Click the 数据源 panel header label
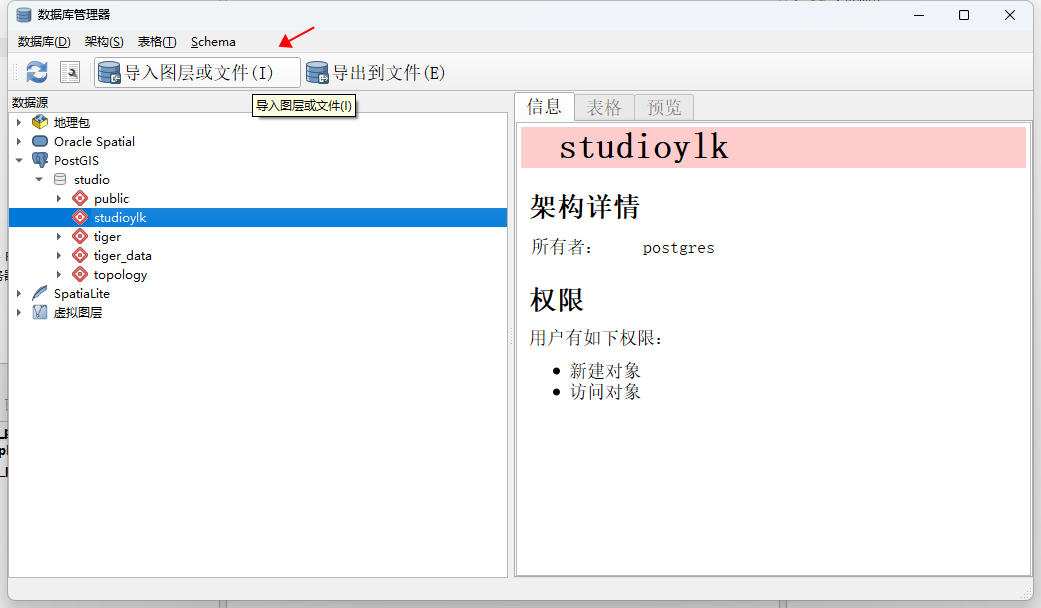The height and width of the screenshot is (608, 1041). click(30, 102)
